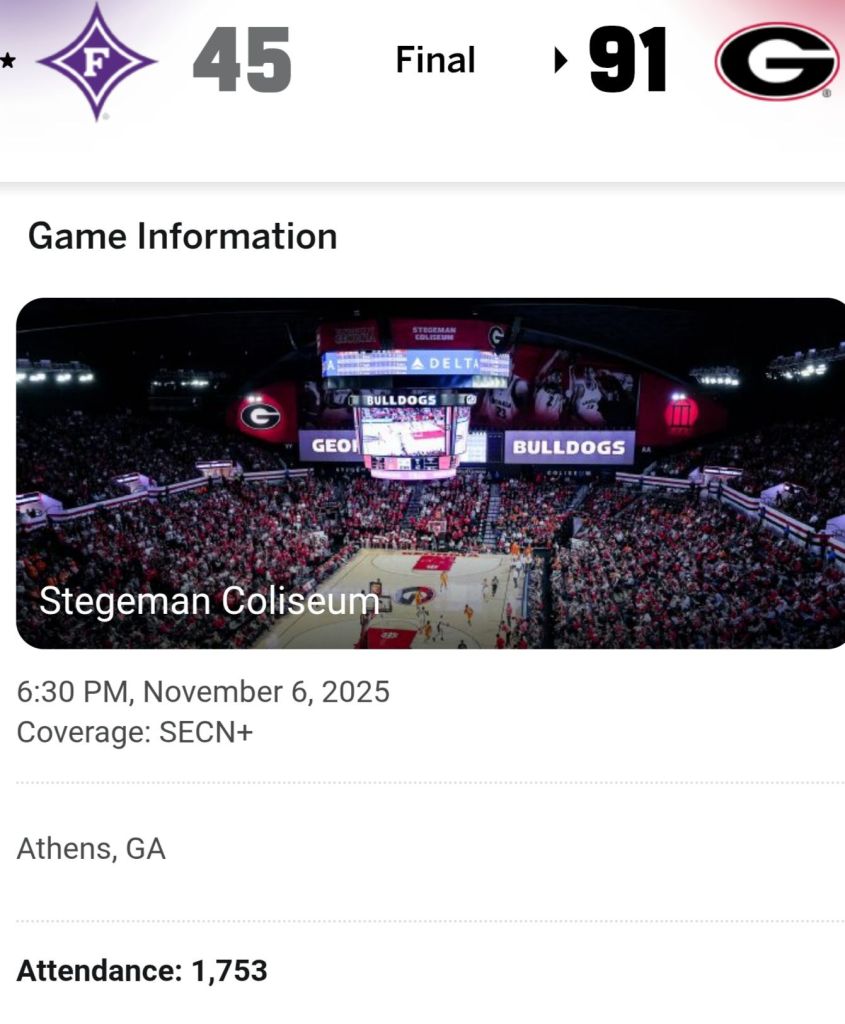This screenshot has height=1024, width=845.
Task: Tap the Georgia Bulldogs G logo
Action: pos(776,62)
